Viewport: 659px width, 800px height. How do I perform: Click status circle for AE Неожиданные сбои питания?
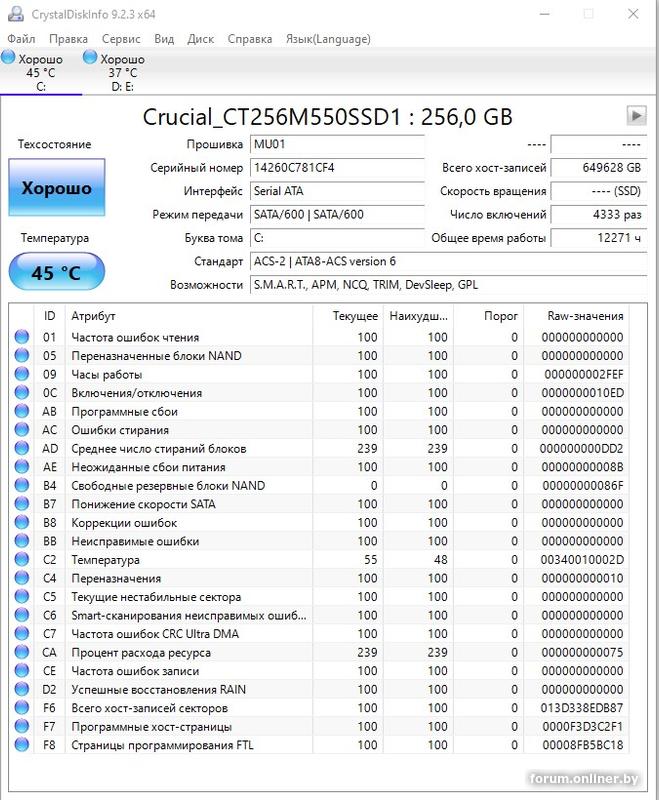22,466
